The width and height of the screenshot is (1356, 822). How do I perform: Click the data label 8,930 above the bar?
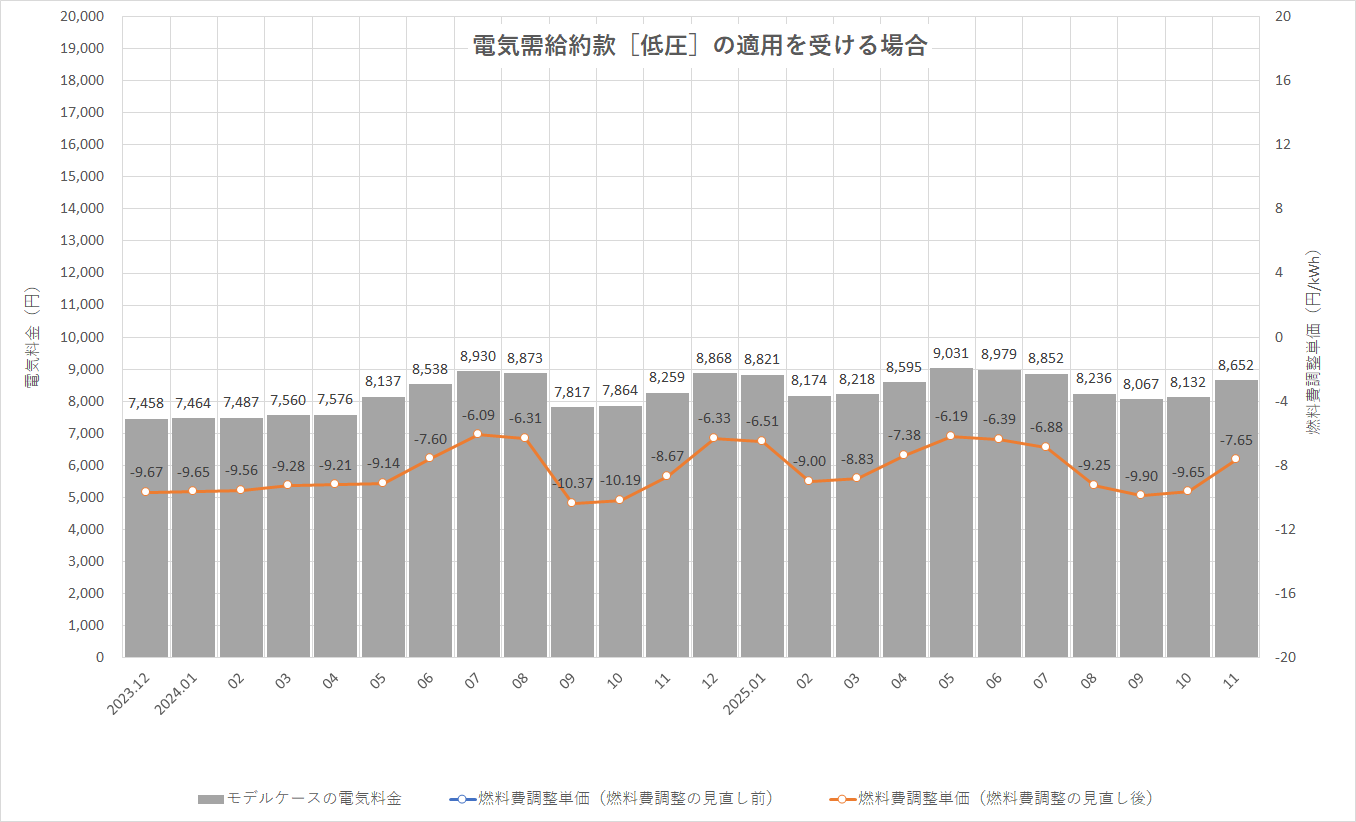[477, 356]
